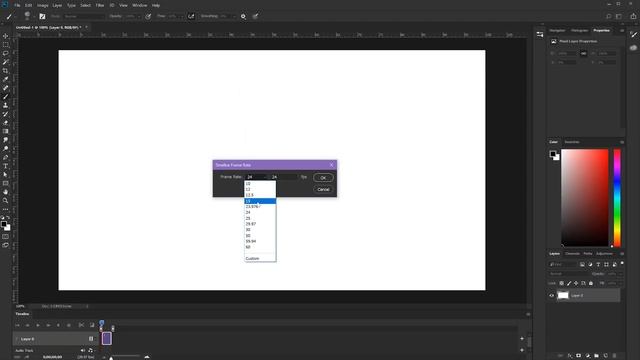Toggle pressure for opacity icon in options bar
This screenshot has width=640, height=360.
tap(148, 16)
